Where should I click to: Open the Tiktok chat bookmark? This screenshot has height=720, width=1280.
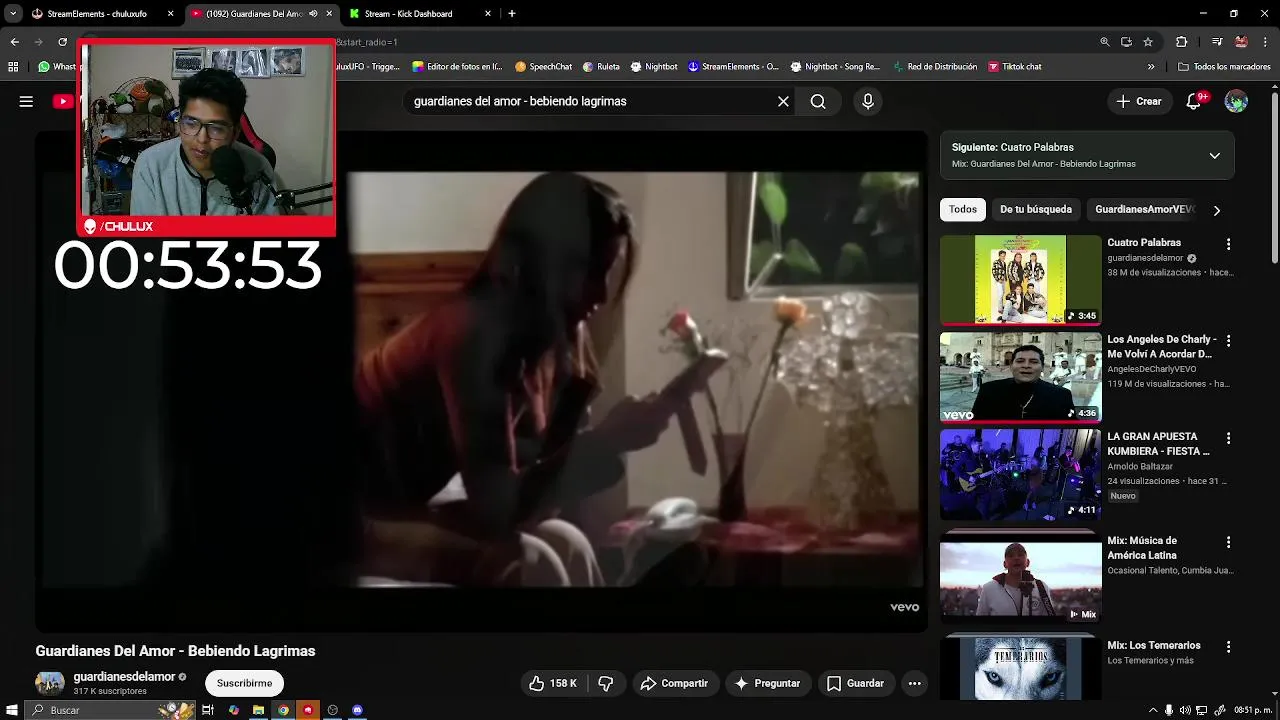(x=1015, y=67)
